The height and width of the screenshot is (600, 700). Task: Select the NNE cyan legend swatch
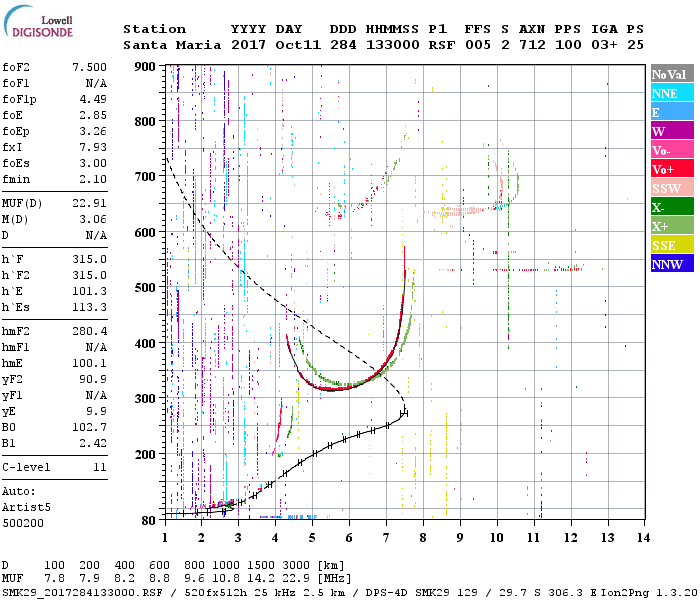click(x=672, y=93)
